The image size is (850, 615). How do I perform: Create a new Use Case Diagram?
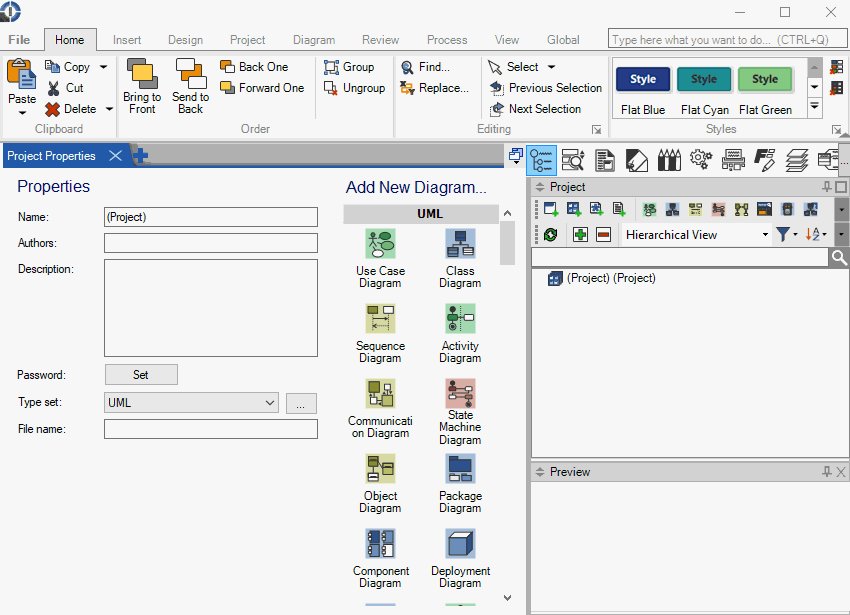380,244
